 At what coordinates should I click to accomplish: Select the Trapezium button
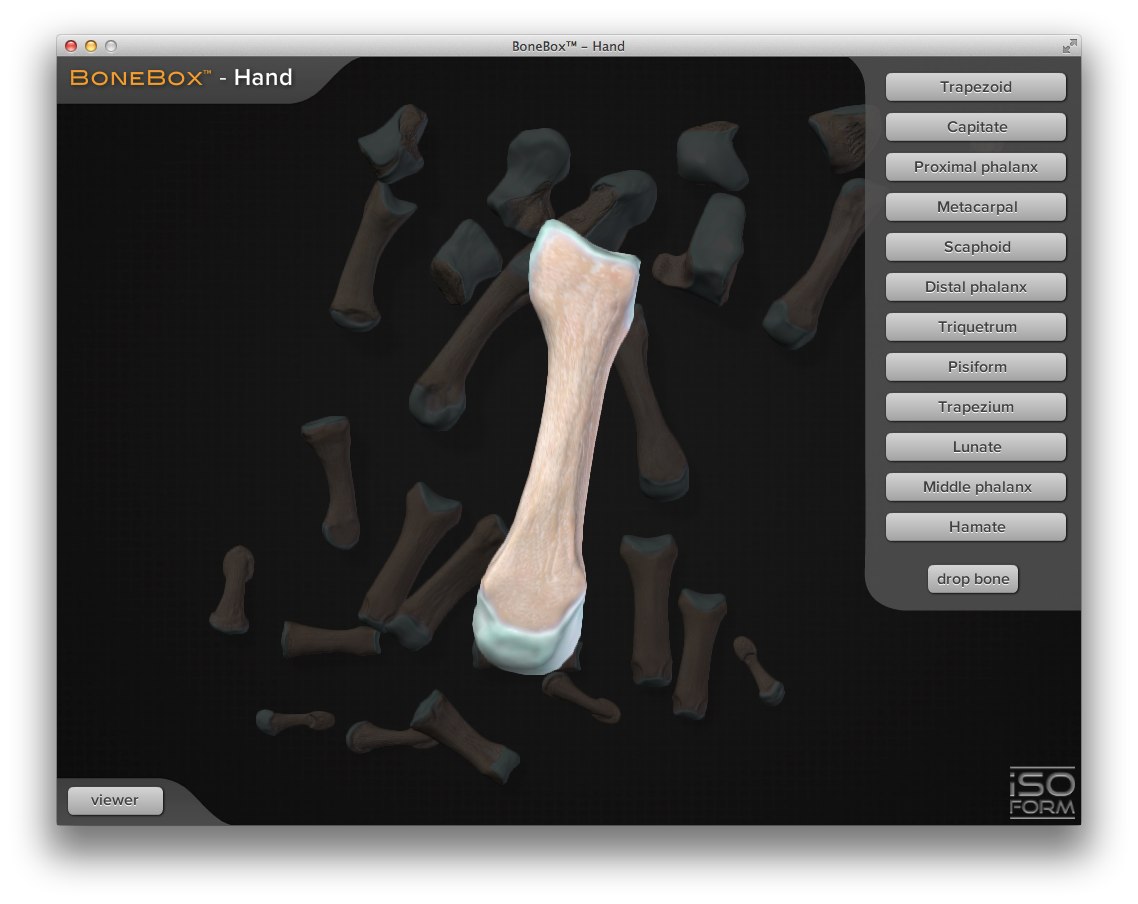click(975, 407)
